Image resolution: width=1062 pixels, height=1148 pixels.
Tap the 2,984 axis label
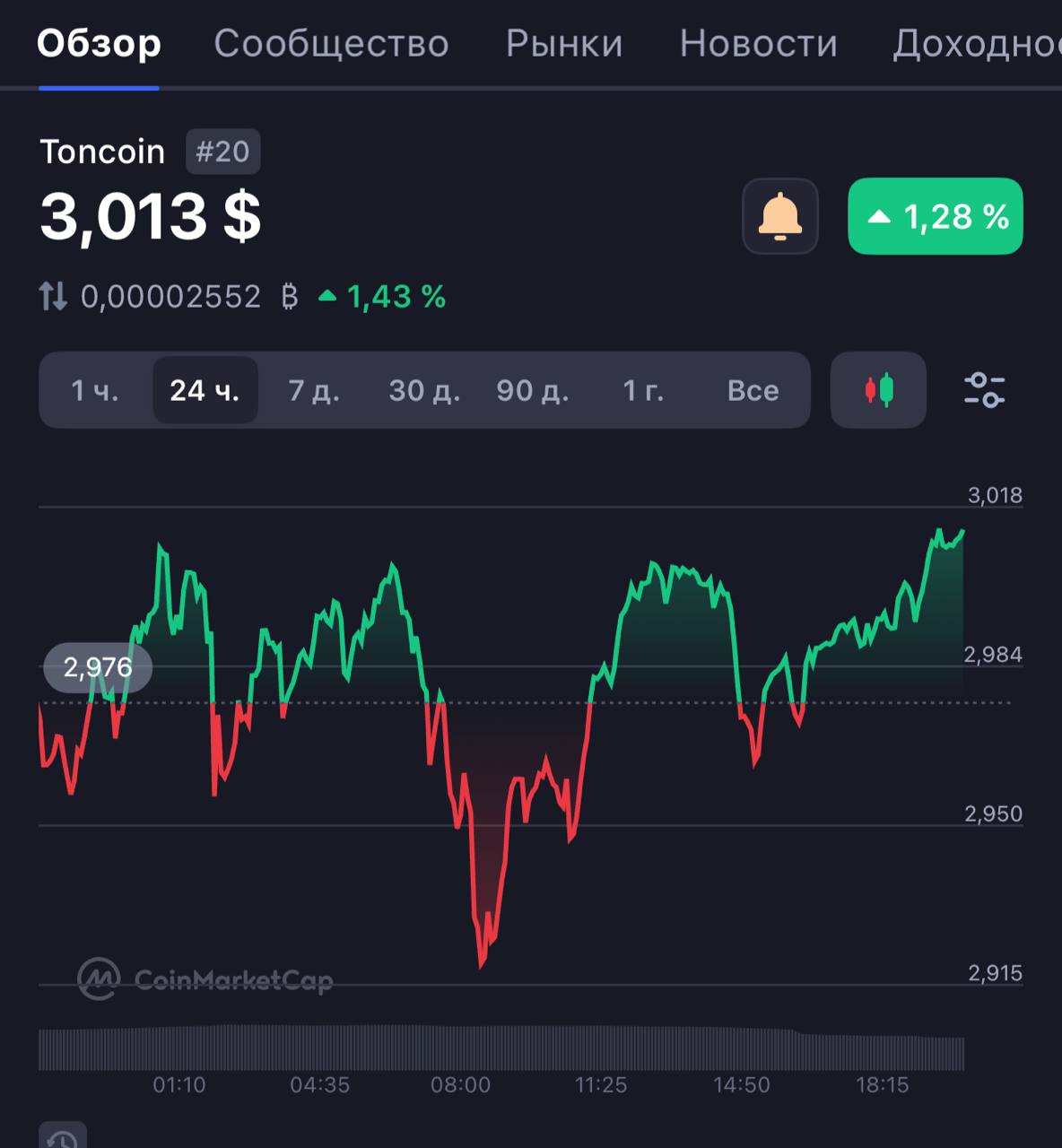[x=993, y=655]
